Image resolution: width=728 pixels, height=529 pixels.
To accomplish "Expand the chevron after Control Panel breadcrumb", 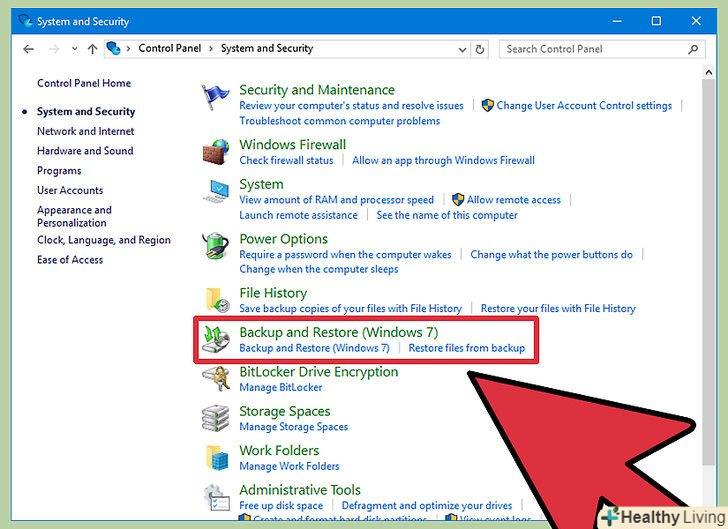I will tap(211, 49).
